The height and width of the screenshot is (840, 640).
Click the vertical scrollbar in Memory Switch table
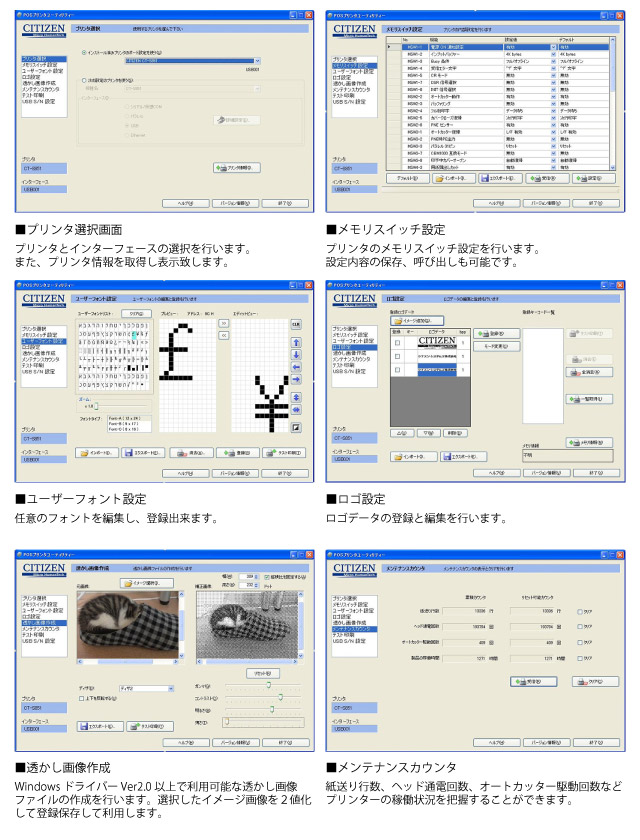(613, 103)
